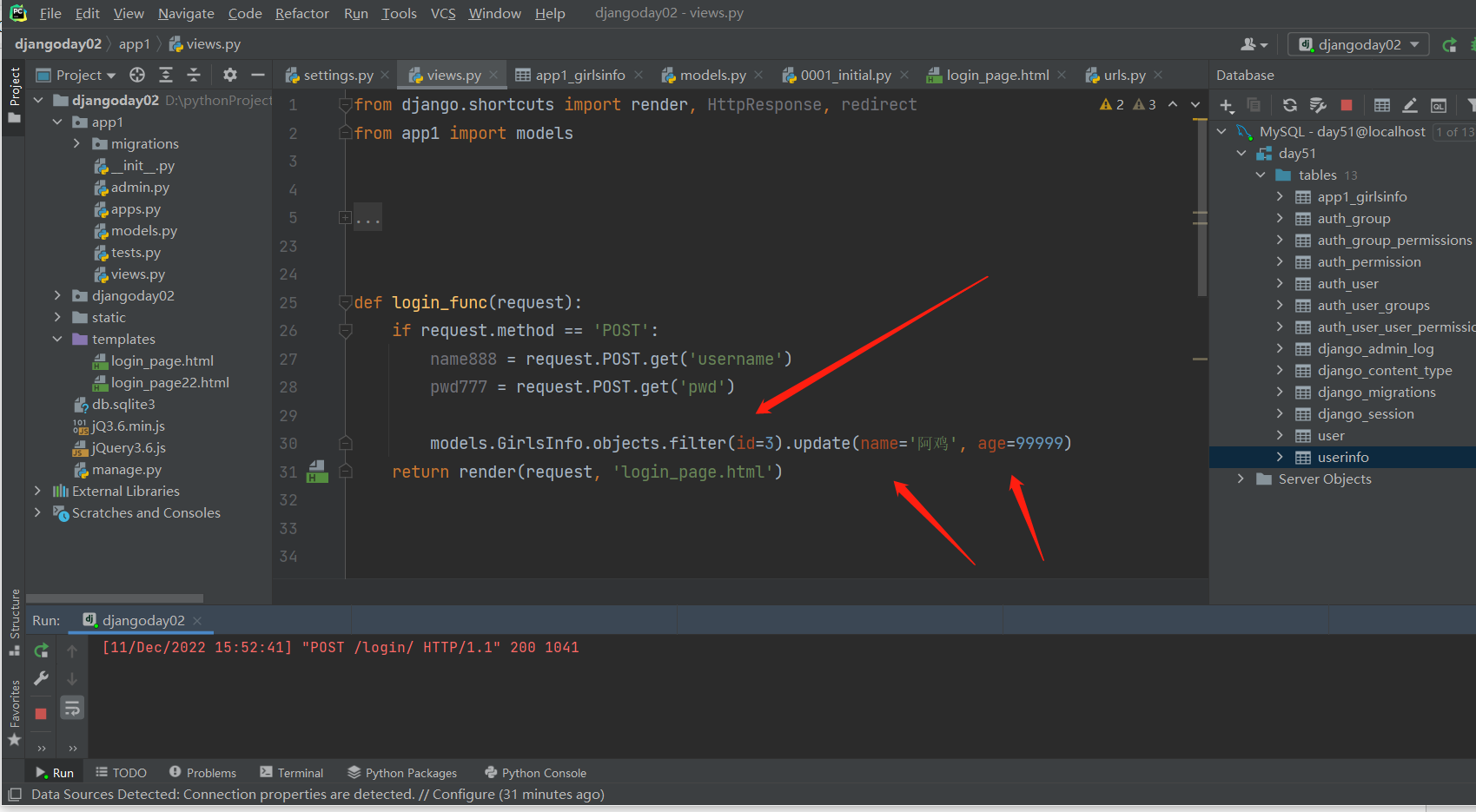Expand the migrations folder

coord(76,144)
